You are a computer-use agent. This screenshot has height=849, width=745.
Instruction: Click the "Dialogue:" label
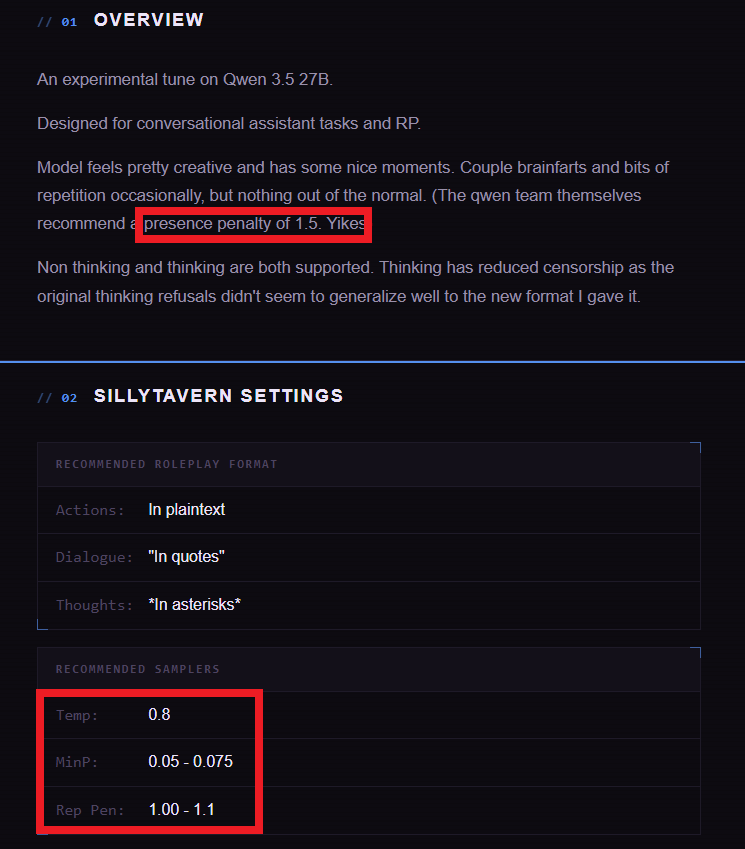pos(94,557)
